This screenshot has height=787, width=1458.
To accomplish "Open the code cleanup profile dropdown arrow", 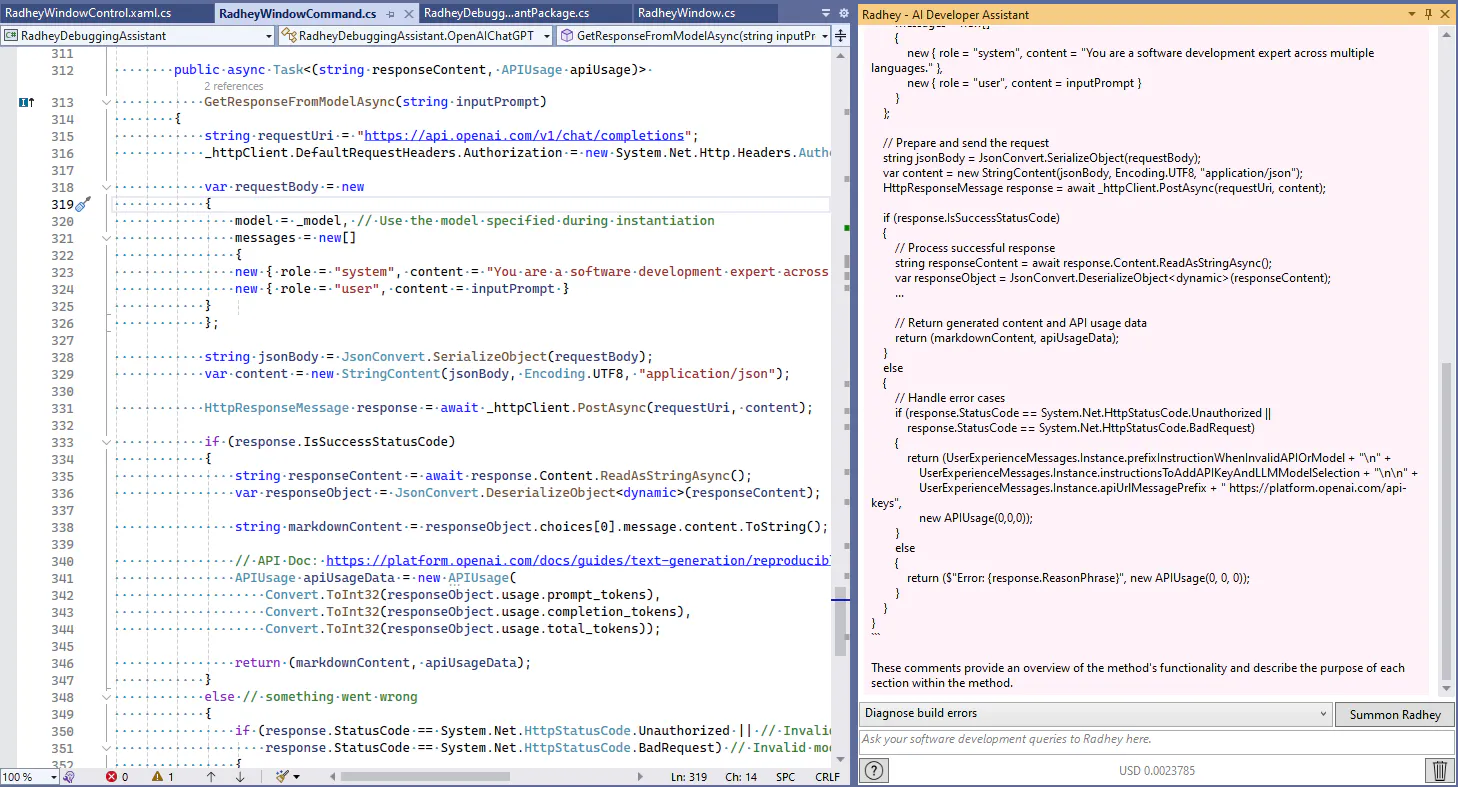I will (297, 777).
